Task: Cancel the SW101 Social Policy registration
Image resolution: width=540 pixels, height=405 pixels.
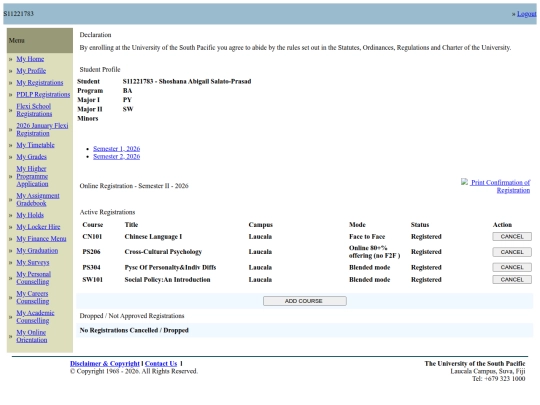Action: [512, 280]
